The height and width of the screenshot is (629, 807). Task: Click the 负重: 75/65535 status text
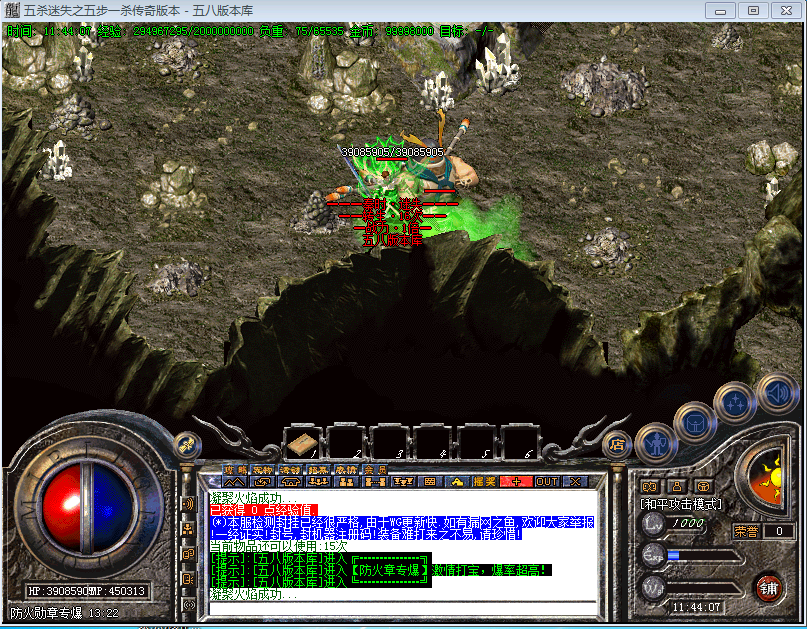pyautogui.click(x=301, y=31)
